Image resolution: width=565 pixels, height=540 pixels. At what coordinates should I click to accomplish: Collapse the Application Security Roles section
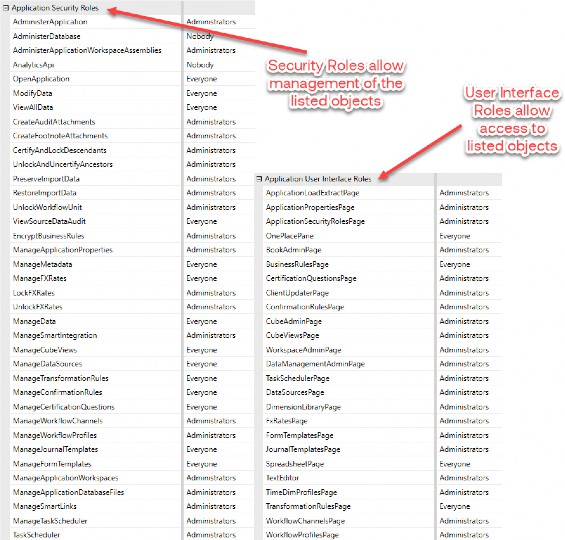tap(6, 8)
